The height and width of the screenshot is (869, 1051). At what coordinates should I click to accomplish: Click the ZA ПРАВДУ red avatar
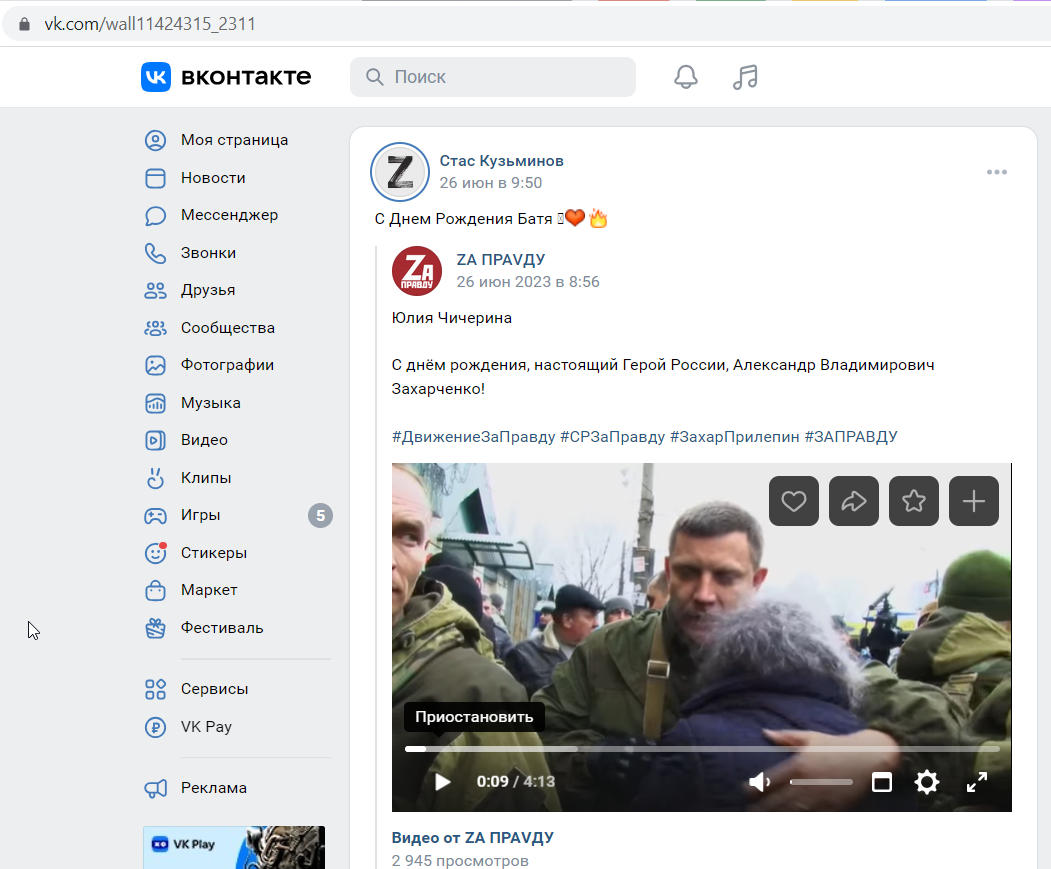point(417,271)
